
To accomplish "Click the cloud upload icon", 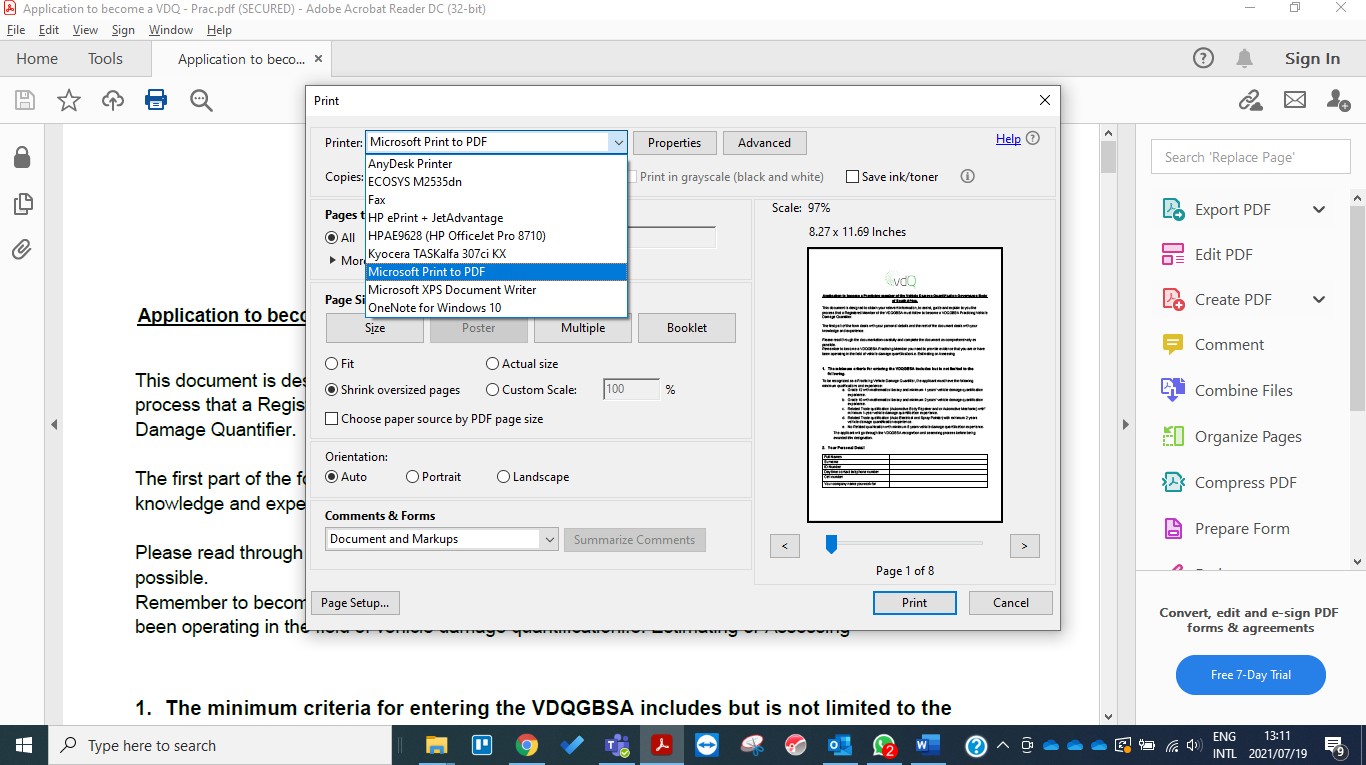I will pyautogui.click(x=113, y=100).
